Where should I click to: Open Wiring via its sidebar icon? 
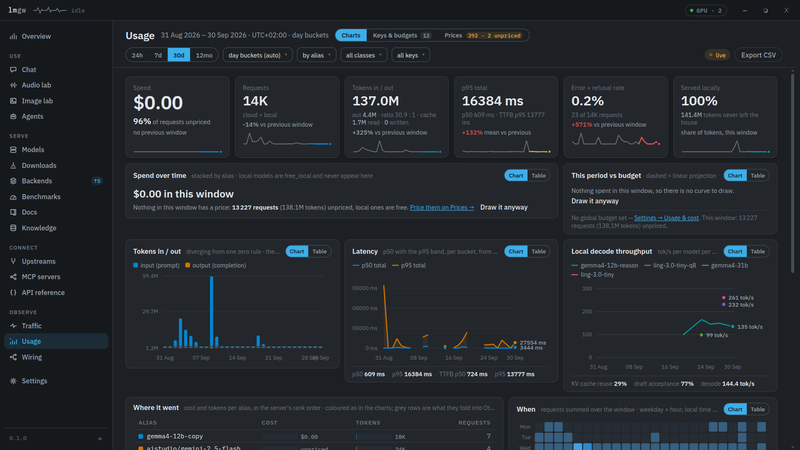pos(13,357)
